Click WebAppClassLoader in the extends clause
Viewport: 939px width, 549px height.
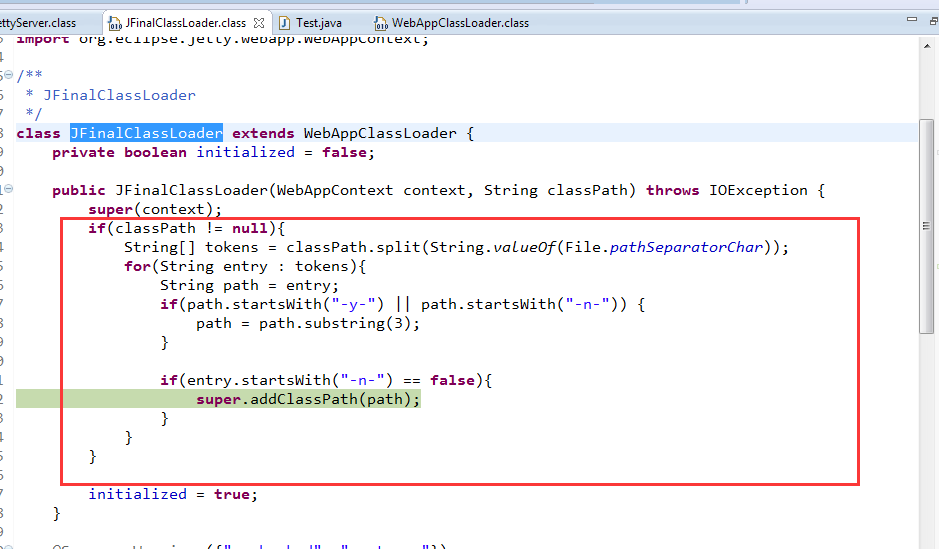(x=380, y=133)
